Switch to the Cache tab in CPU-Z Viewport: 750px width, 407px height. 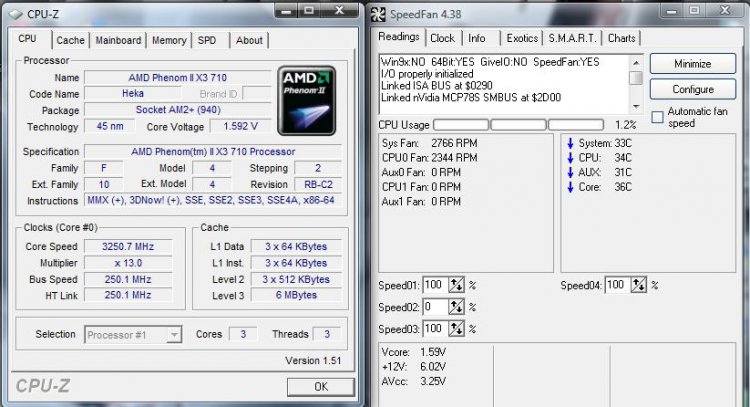coord(70,40)
